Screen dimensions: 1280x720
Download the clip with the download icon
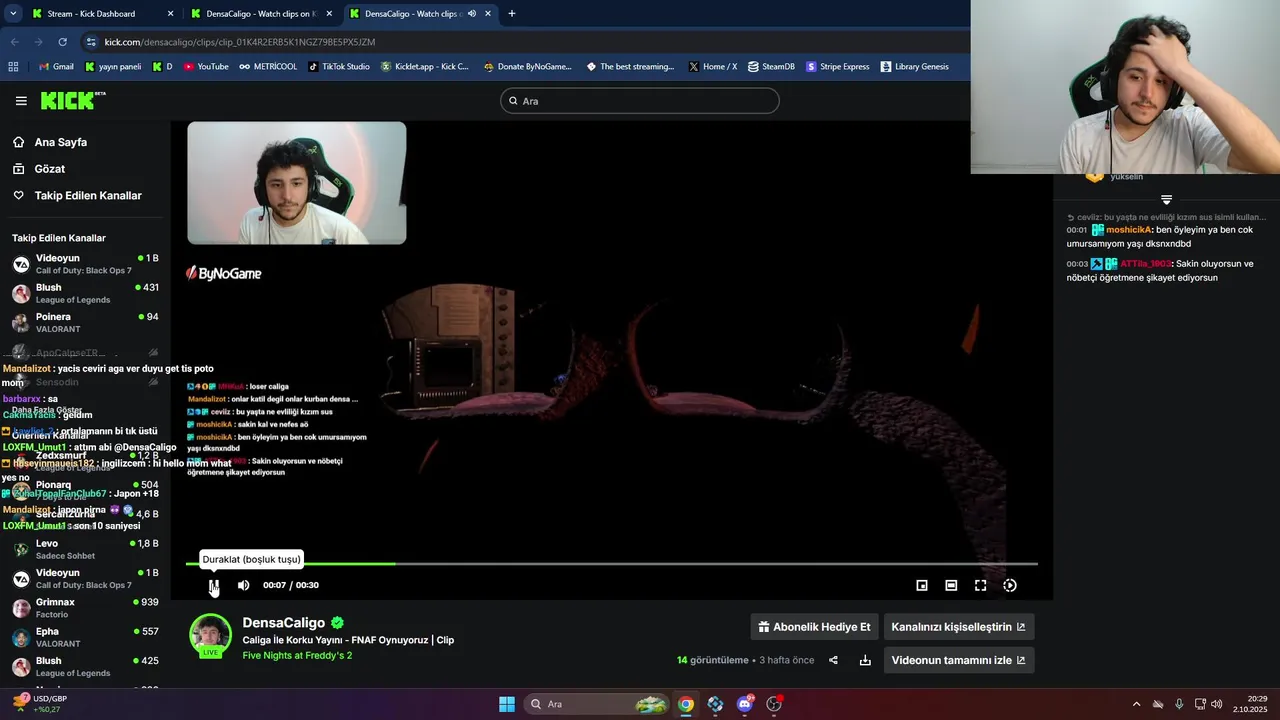(865, 660)
